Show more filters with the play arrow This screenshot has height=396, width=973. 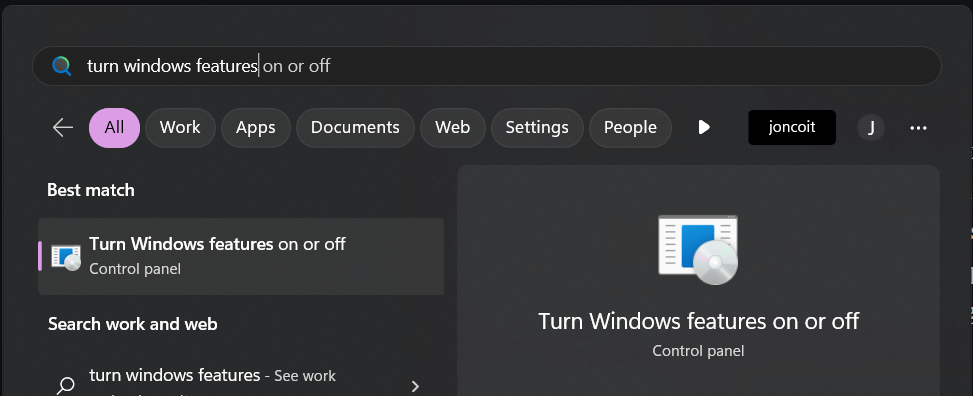[x=704, y=128]
